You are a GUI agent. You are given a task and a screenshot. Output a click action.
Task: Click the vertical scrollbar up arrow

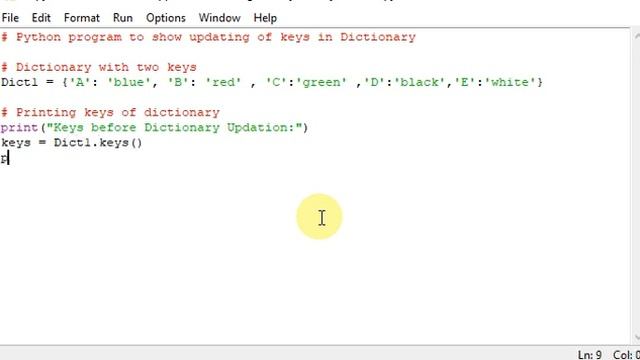pos(637,36)
